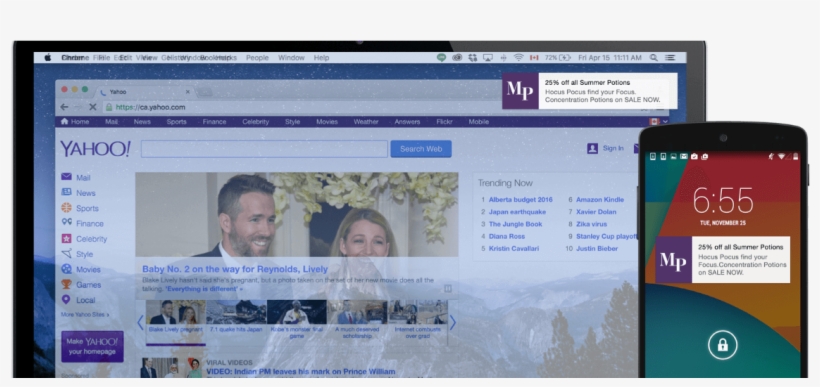Click the Mp logo on desktop notification
Viewport: 820px width, 387px height.
pyautogui.click(x=520, y=90)
